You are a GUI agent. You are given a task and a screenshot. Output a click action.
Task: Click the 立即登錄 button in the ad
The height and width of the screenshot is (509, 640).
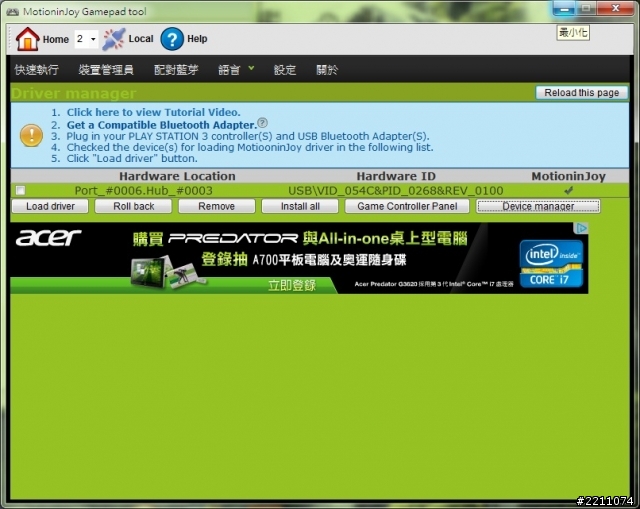pyautogui.click(x=292, y=285)
